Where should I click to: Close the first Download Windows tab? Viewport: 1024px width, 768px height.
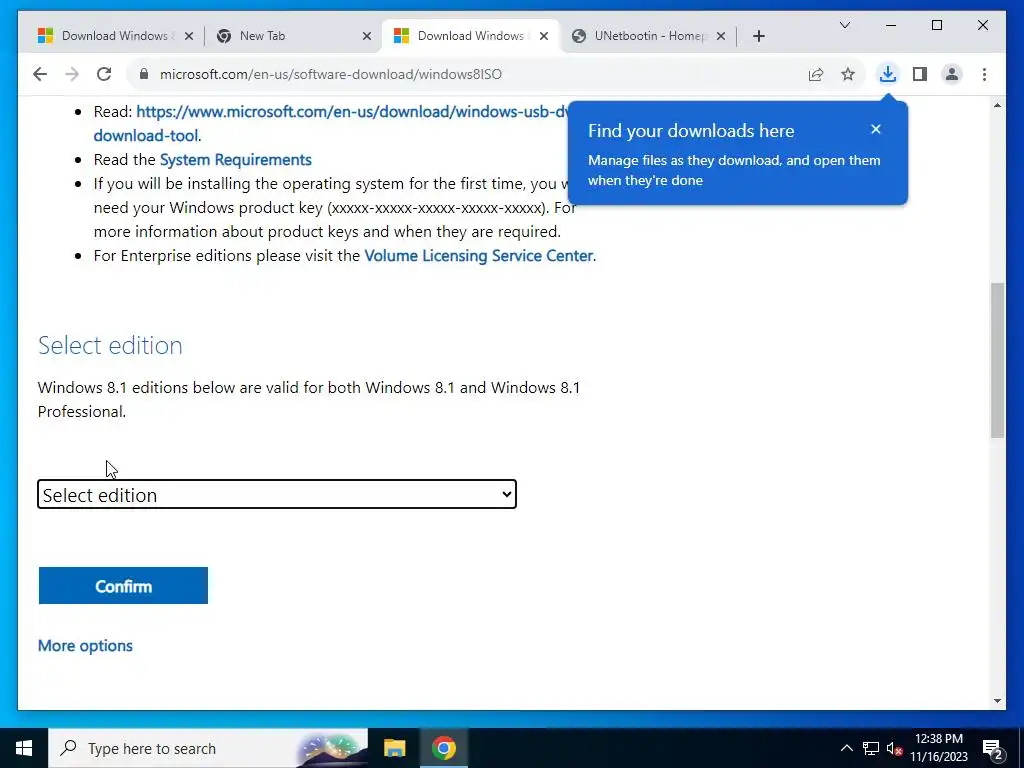[189, 36]
